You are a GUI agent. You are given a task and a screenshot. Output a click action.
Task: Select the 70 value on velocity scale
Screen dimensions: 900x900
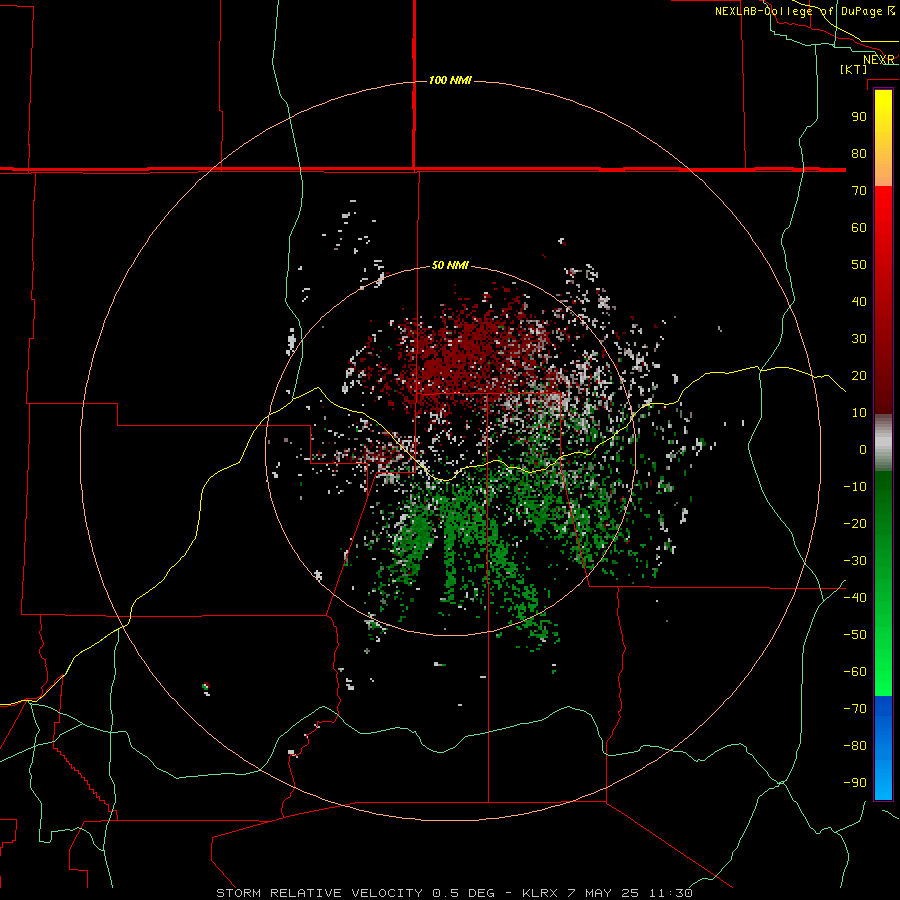click(x=859, y=191)
